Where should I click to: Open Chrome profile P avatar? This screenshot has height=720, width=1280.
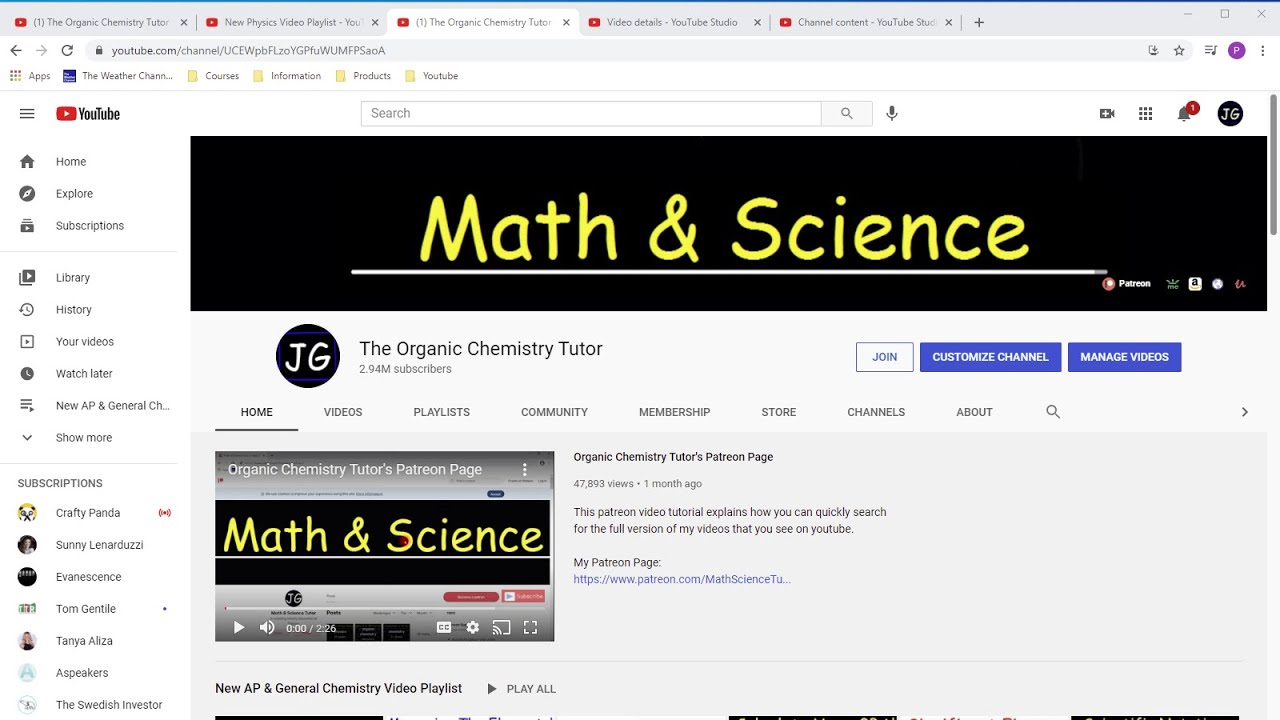1237,50
